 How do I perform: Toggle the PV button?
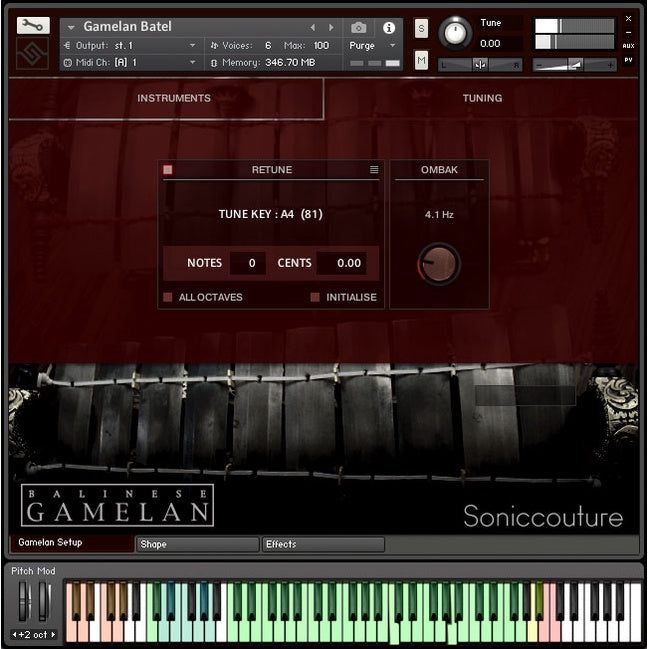[628, 60]
